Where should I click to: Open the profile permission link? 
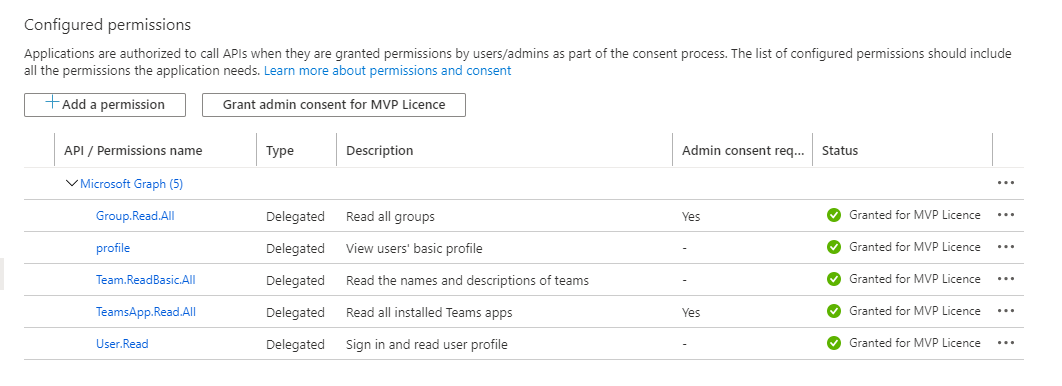[113, 248]
